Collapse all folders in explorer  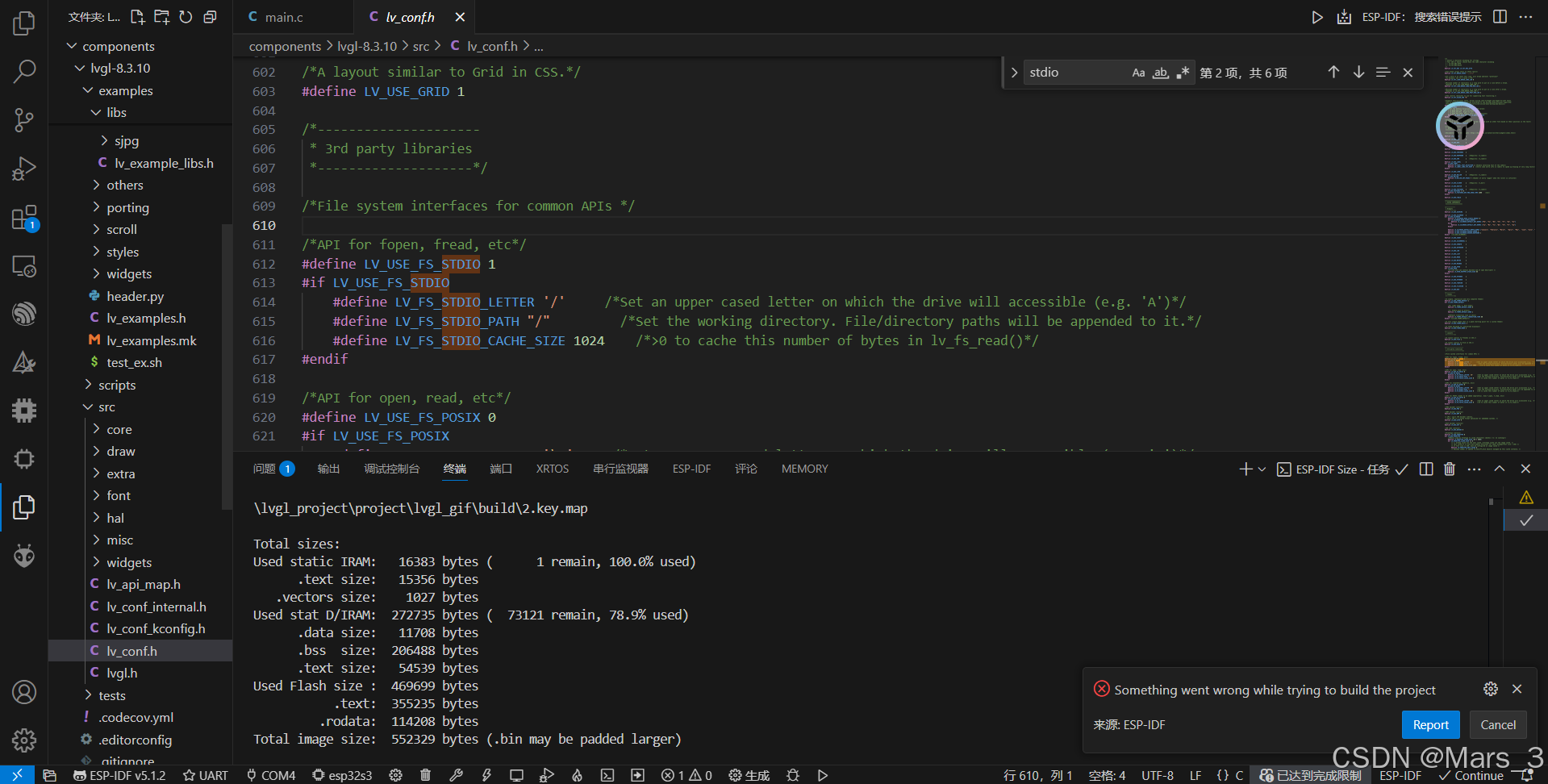[210, 17]
